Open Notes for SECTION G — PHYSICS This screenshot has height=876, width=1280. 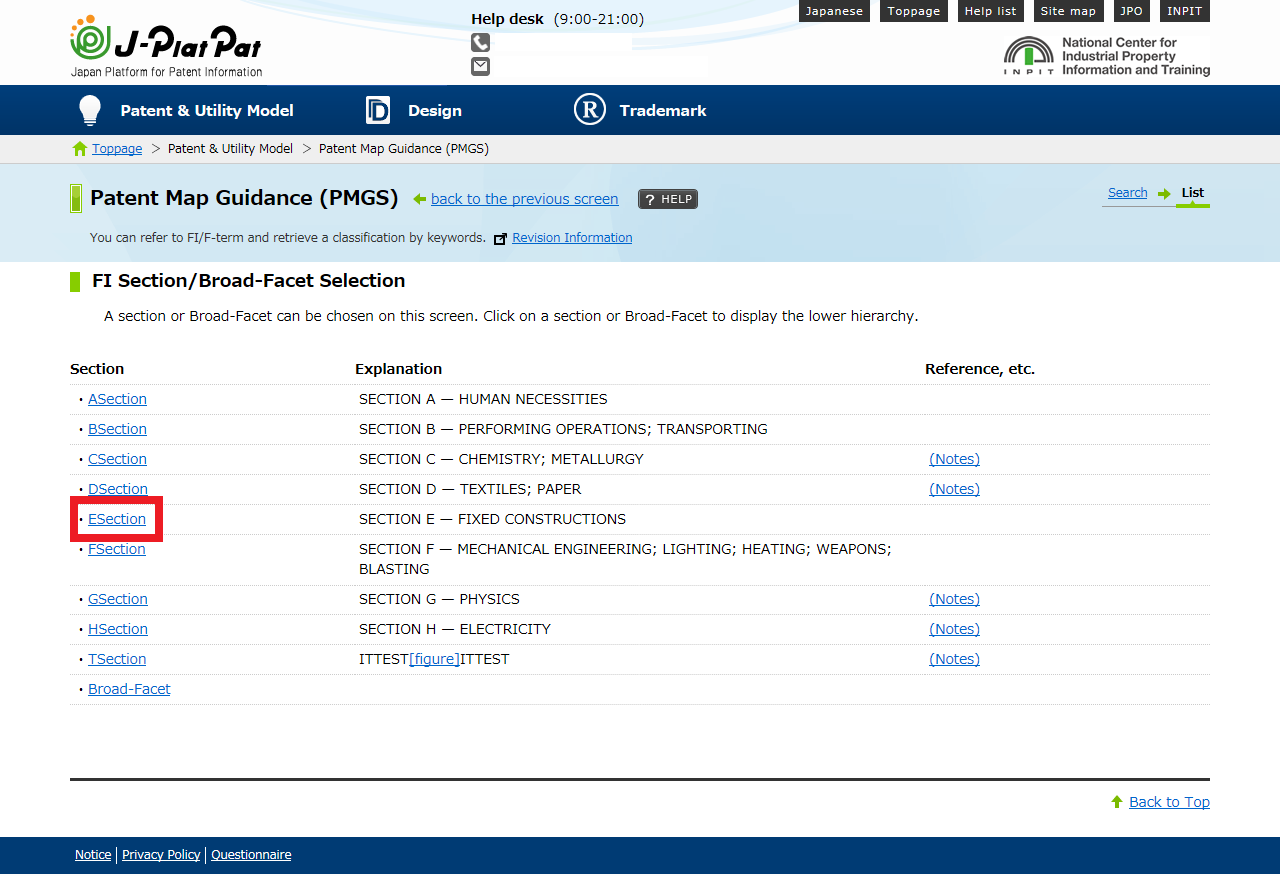[954, 598]
